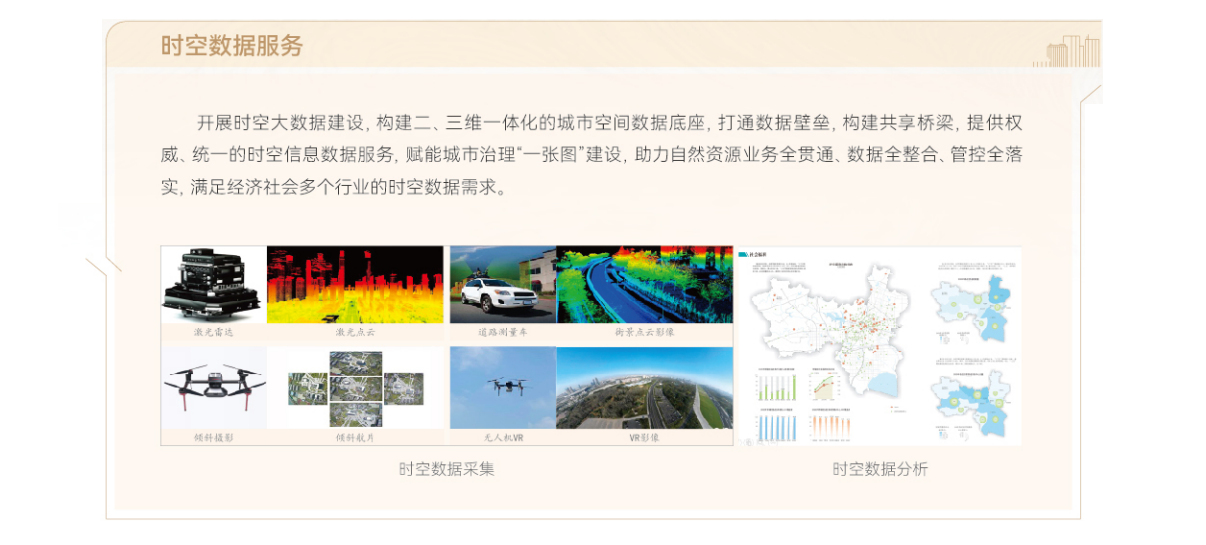Click the 倾斜摄影 drone image
The height and width of the screenshot is (545, 1206).
tap(213, 388)
